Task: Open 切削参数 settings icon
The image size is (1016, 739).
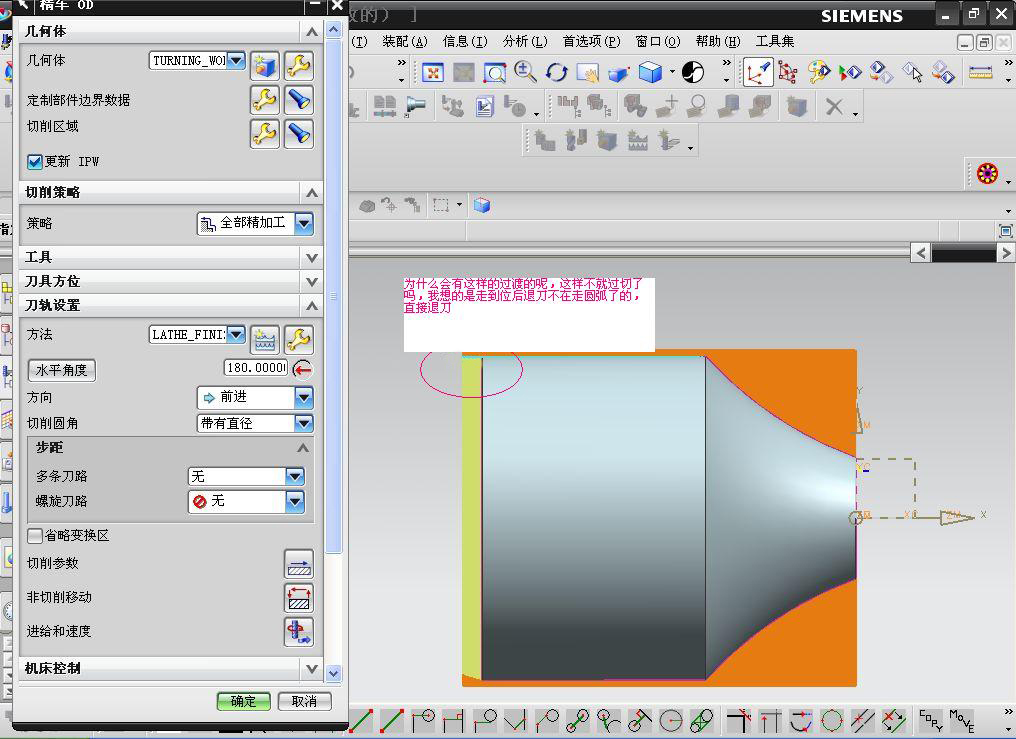Action: pos(299,563)
